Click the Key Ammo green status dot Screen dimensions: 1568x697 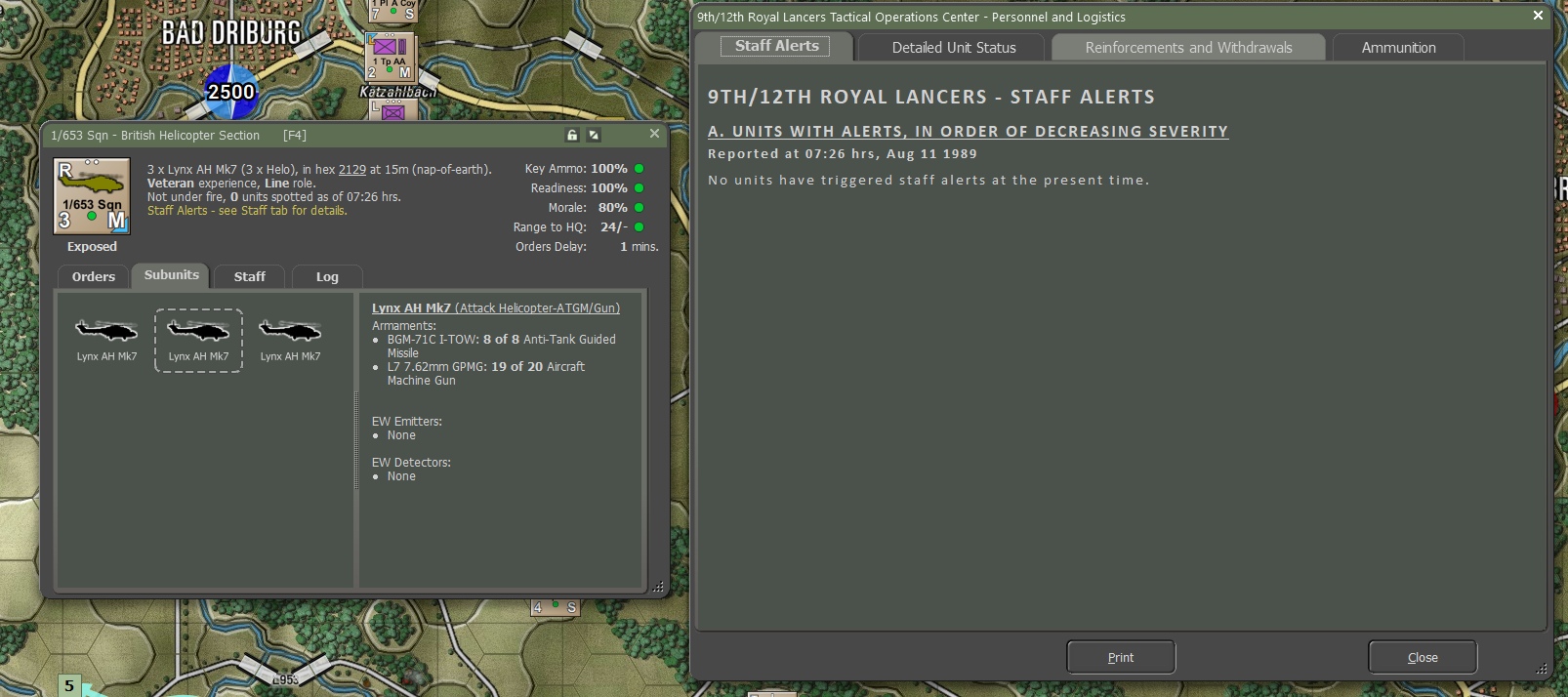tap(640, 169)
